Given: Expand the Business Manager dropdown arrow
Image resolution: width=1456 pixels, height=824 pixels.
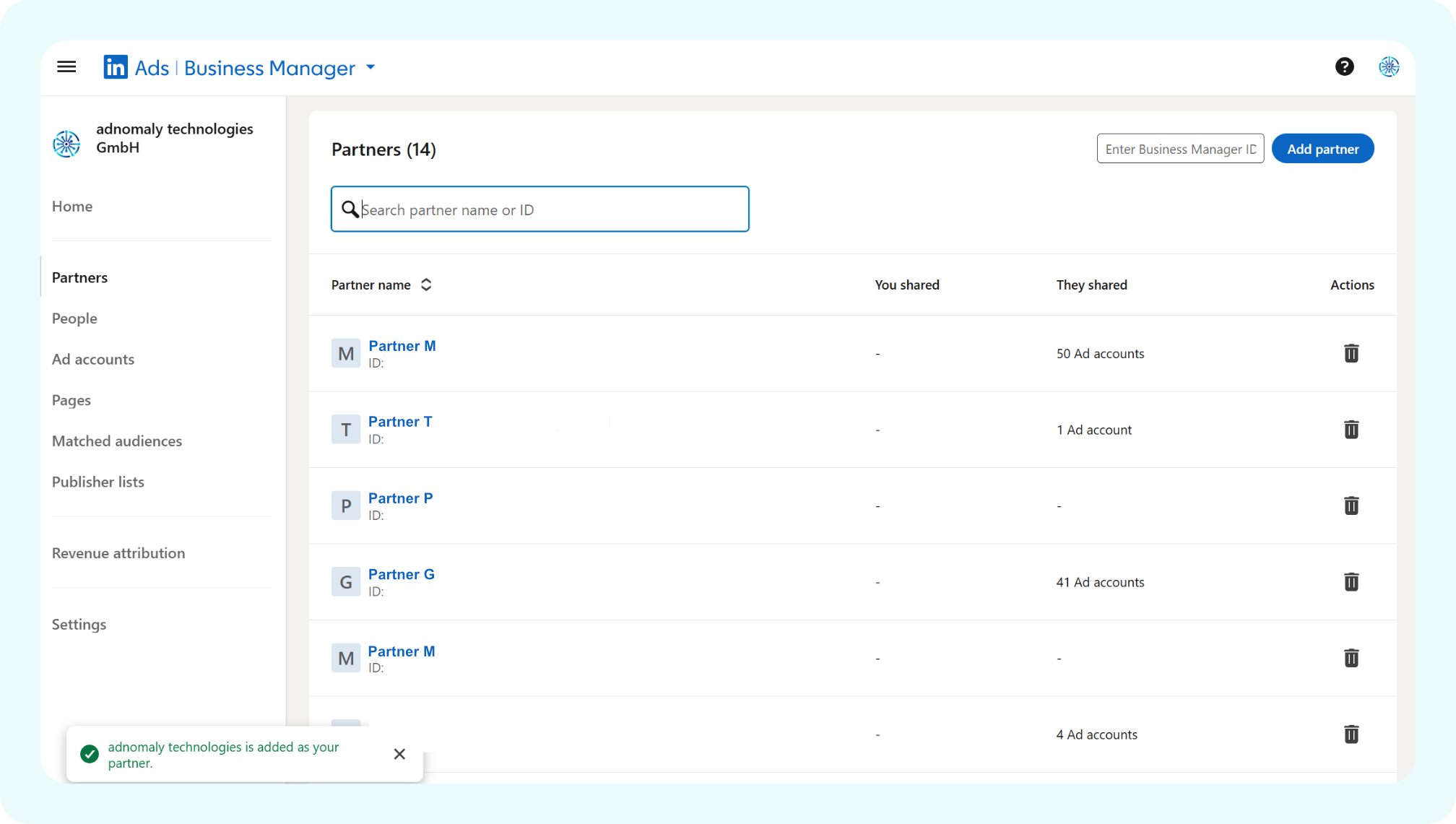Looking at the screenshot, I should (x=370, y=67).
